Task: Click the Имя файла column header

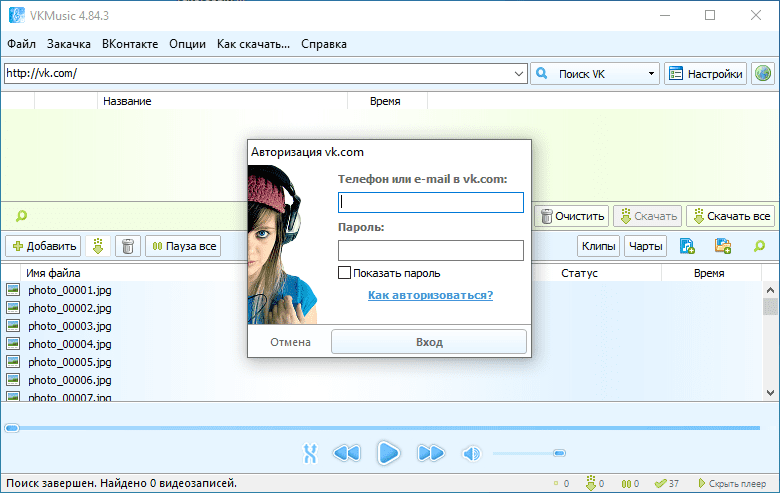Action: click(53, 273)
